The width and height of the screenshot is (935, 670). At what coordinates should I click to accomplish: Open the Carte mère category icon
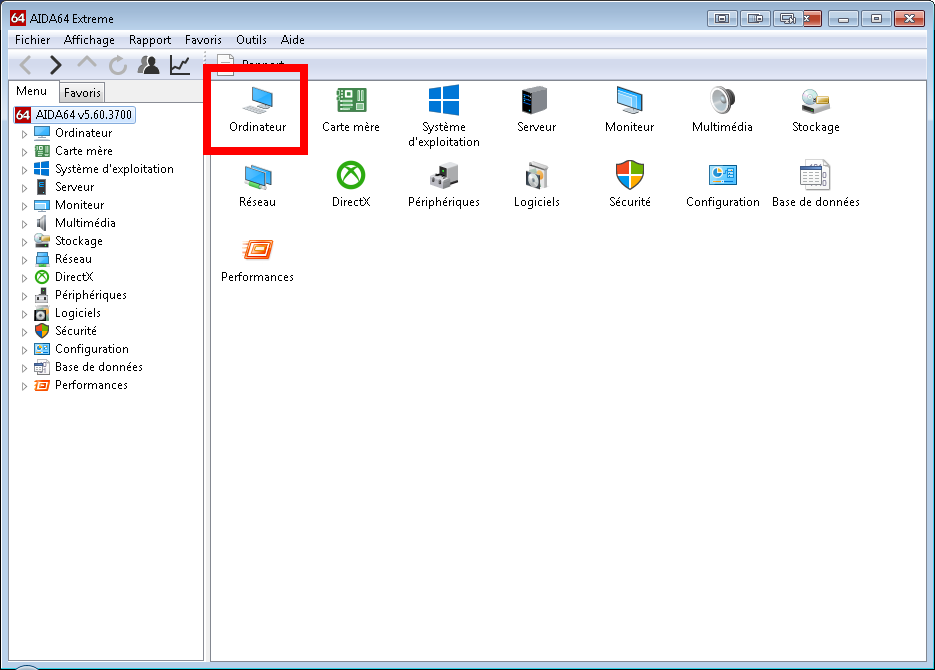click(x=351, y=100)
